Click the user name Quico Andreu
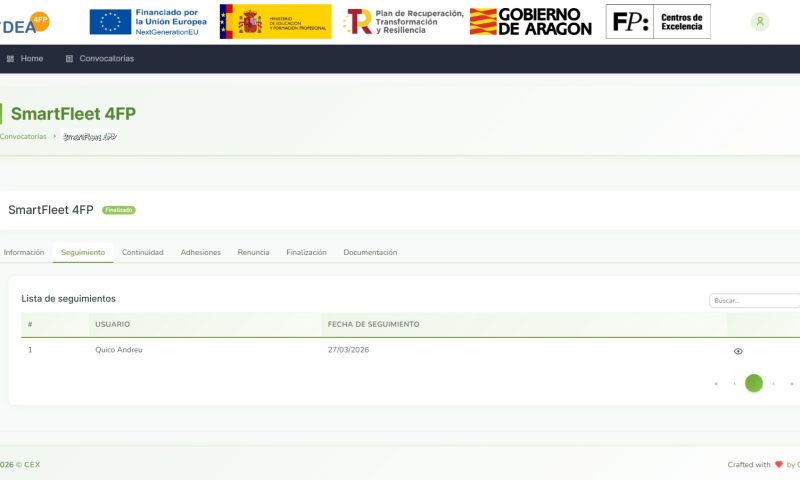This screenshot has height=480, width=800. (119, 350)
